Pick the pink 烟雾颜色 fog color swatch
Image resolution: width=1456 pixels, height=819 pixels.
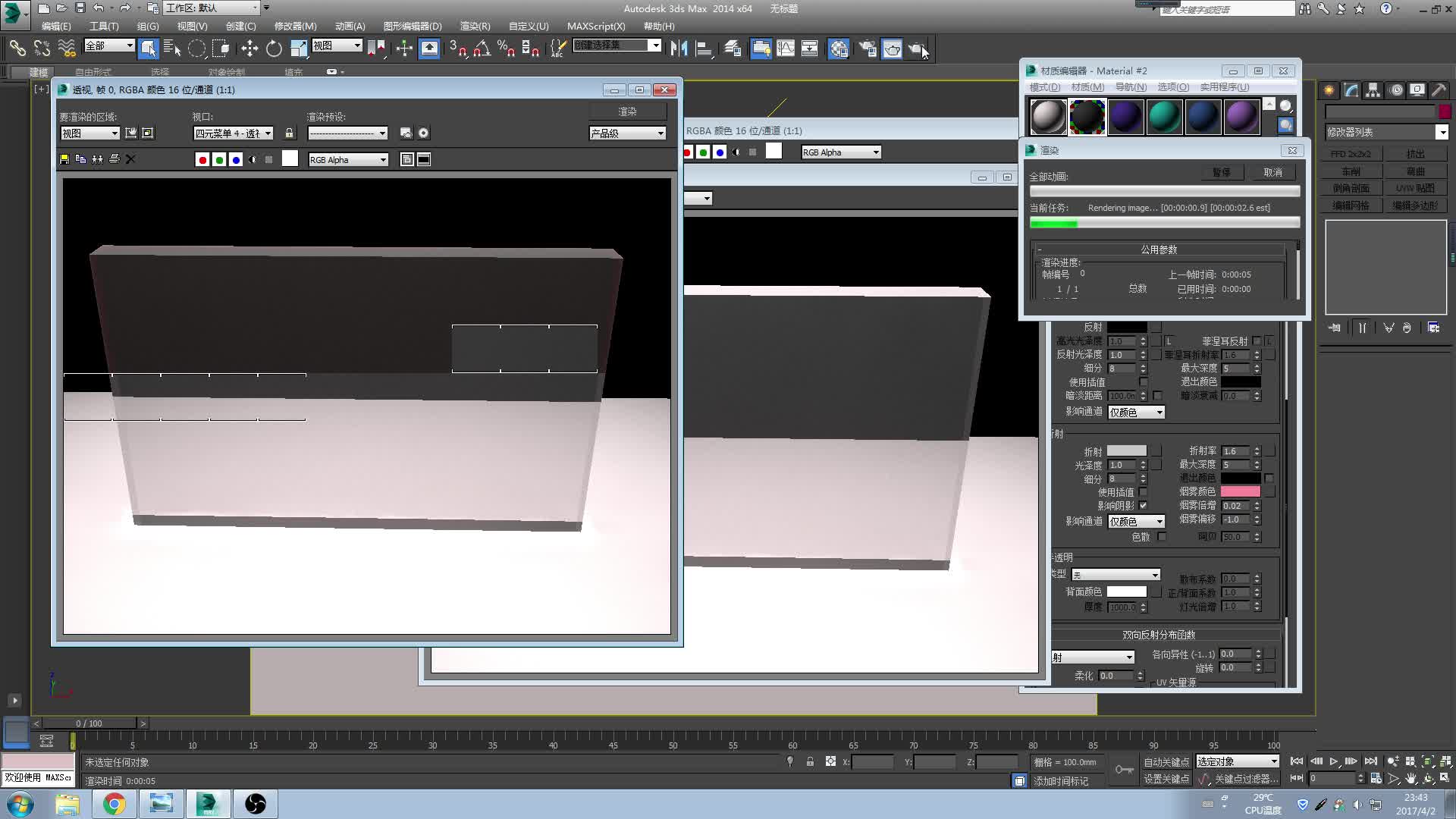click(1241, 492)
